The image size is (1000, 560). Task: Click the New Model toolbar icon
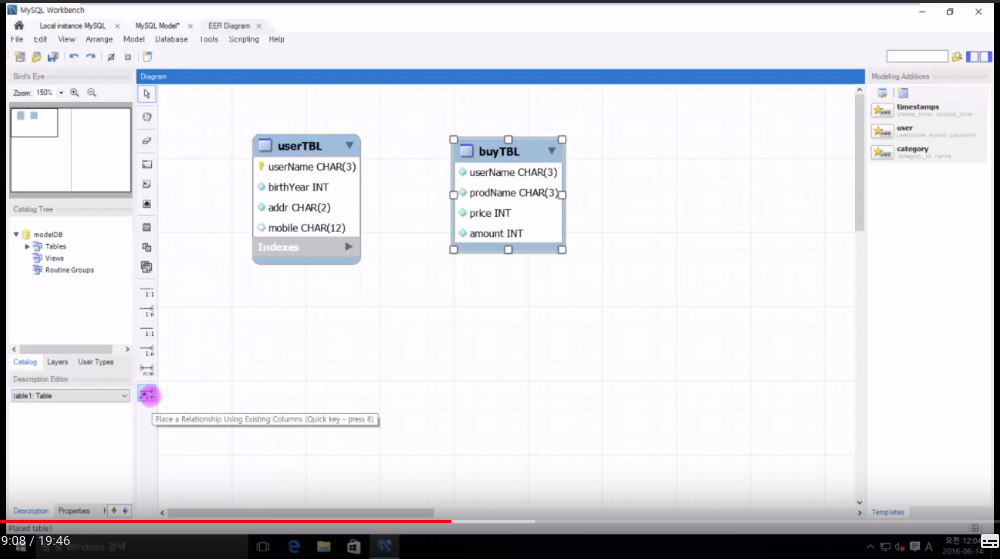point(20,57)
